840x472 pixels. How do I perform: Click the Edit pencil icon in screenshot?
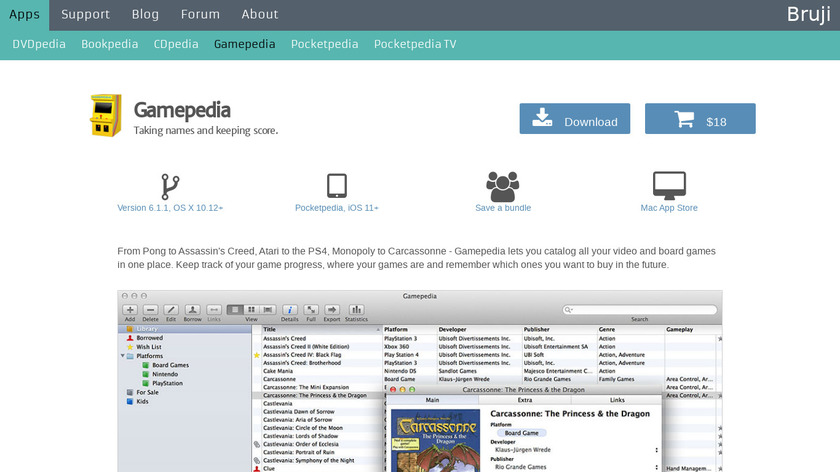click(171, 310)
